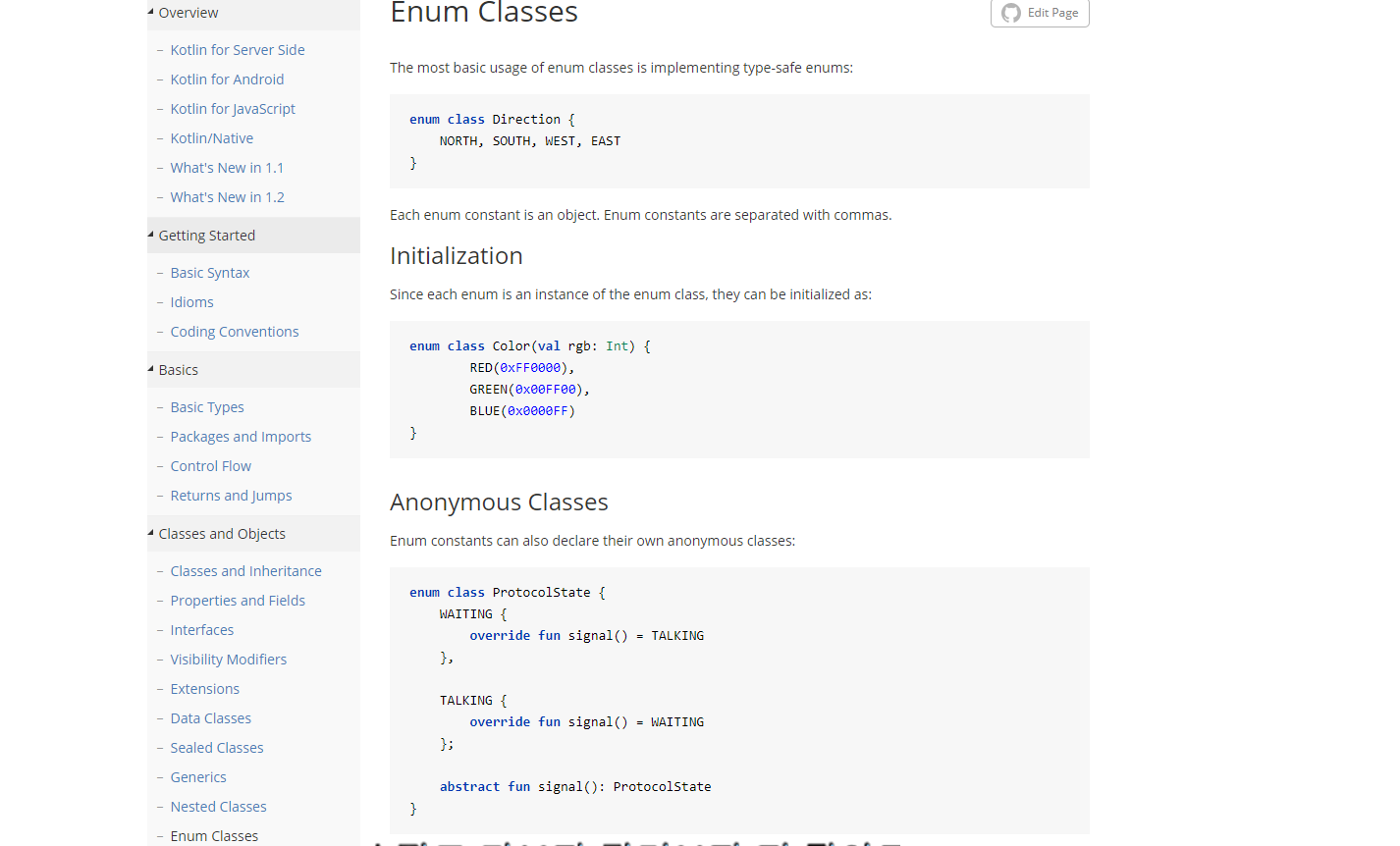Click the GitHub icon on Edit Page

click(x=1011, y=13)
